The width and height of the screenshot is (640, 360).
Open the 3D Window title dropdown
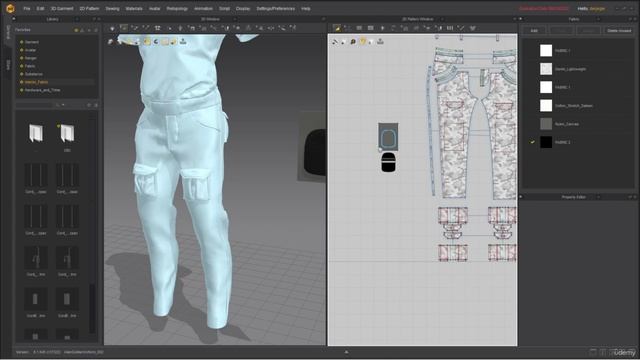click(x=235, y=19)
